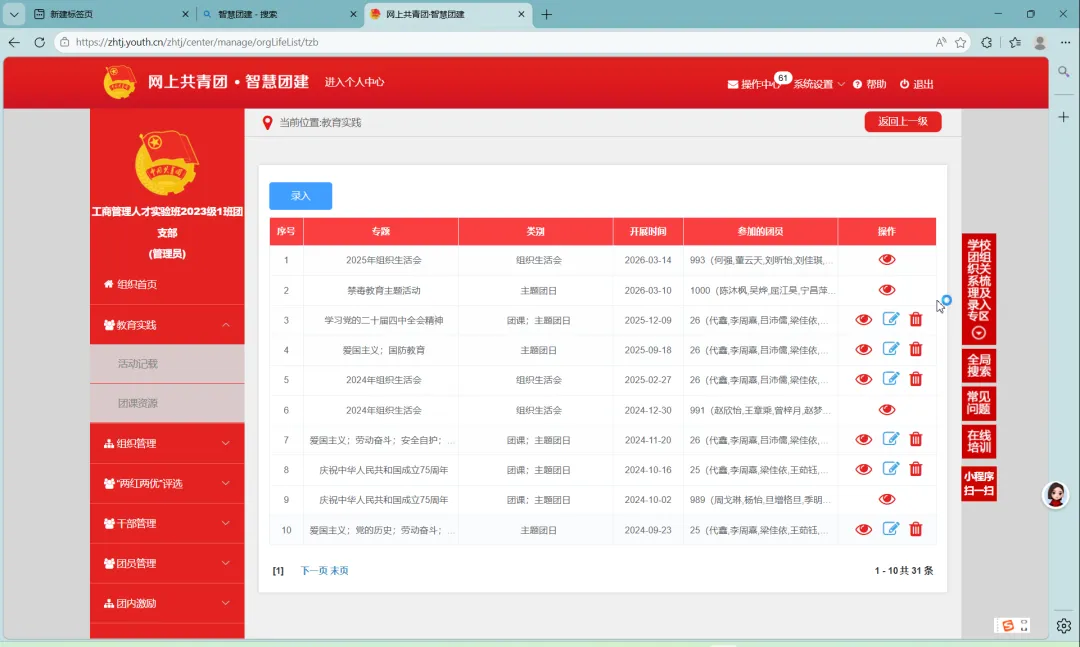Click trash icon for row 7 activity
The width and height of the screenshot is (1080, 647).
click(915, 440)
